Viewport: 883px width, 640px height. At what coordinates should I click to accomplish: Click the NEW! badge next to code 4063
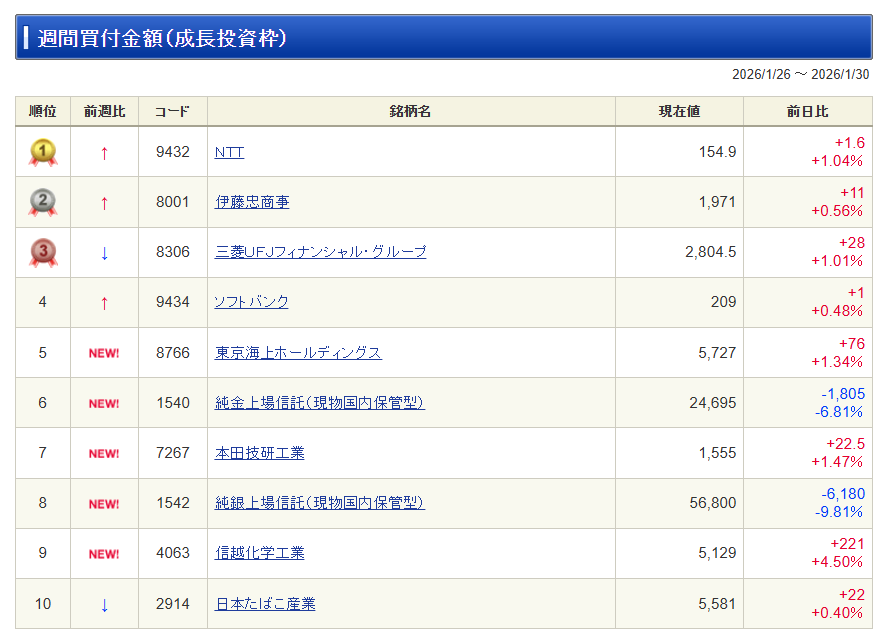(104, 554)
